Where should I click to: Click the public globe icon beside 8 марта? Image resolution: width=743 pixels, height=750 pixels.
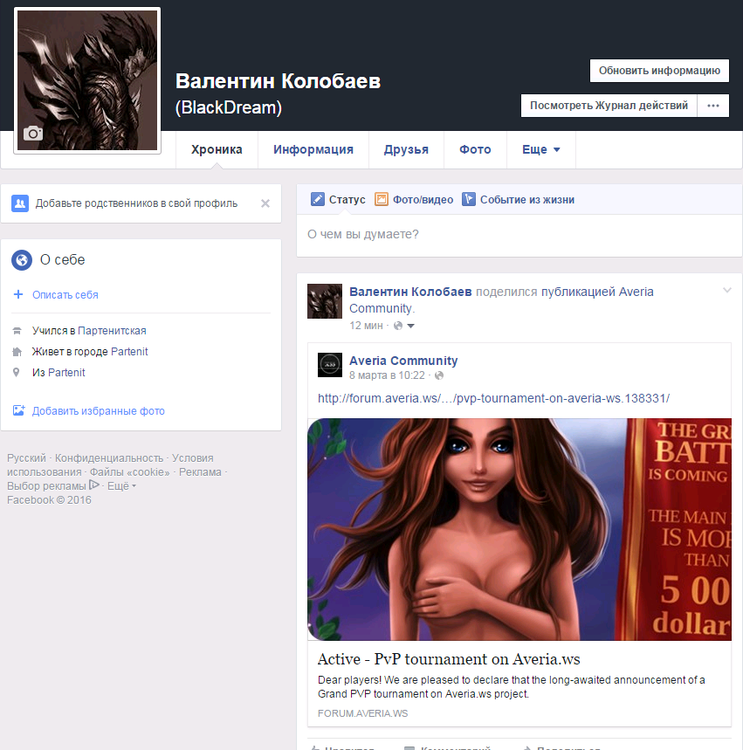(x=439, y=375)
